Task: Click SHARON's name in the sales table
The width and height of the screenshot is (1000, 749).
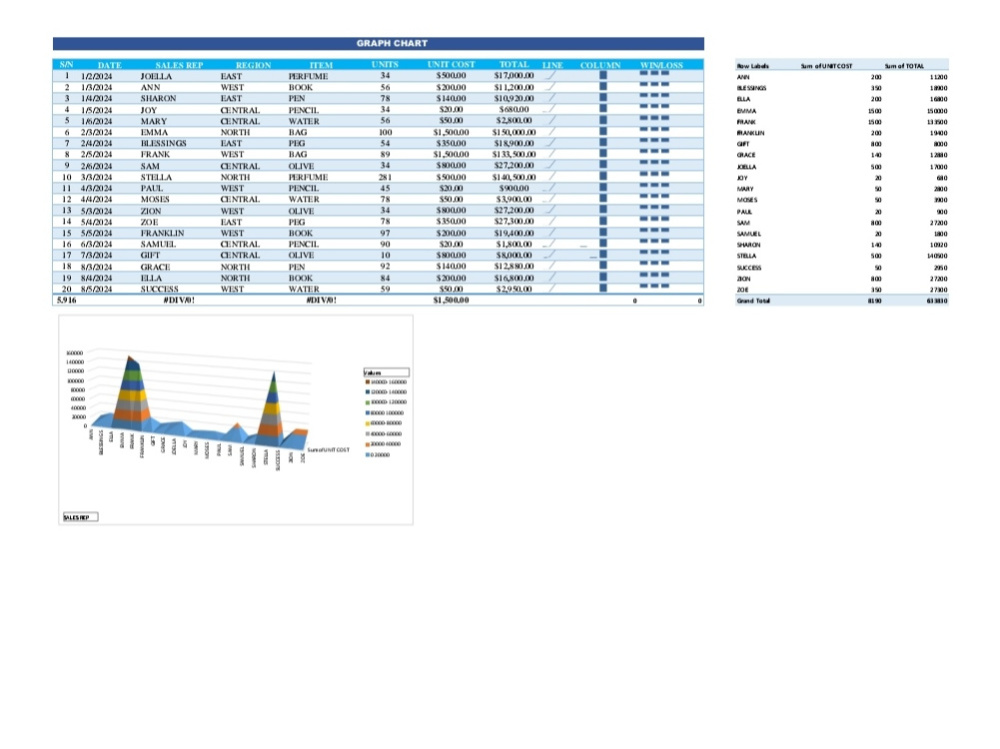Action: click(x=158, y=98)
